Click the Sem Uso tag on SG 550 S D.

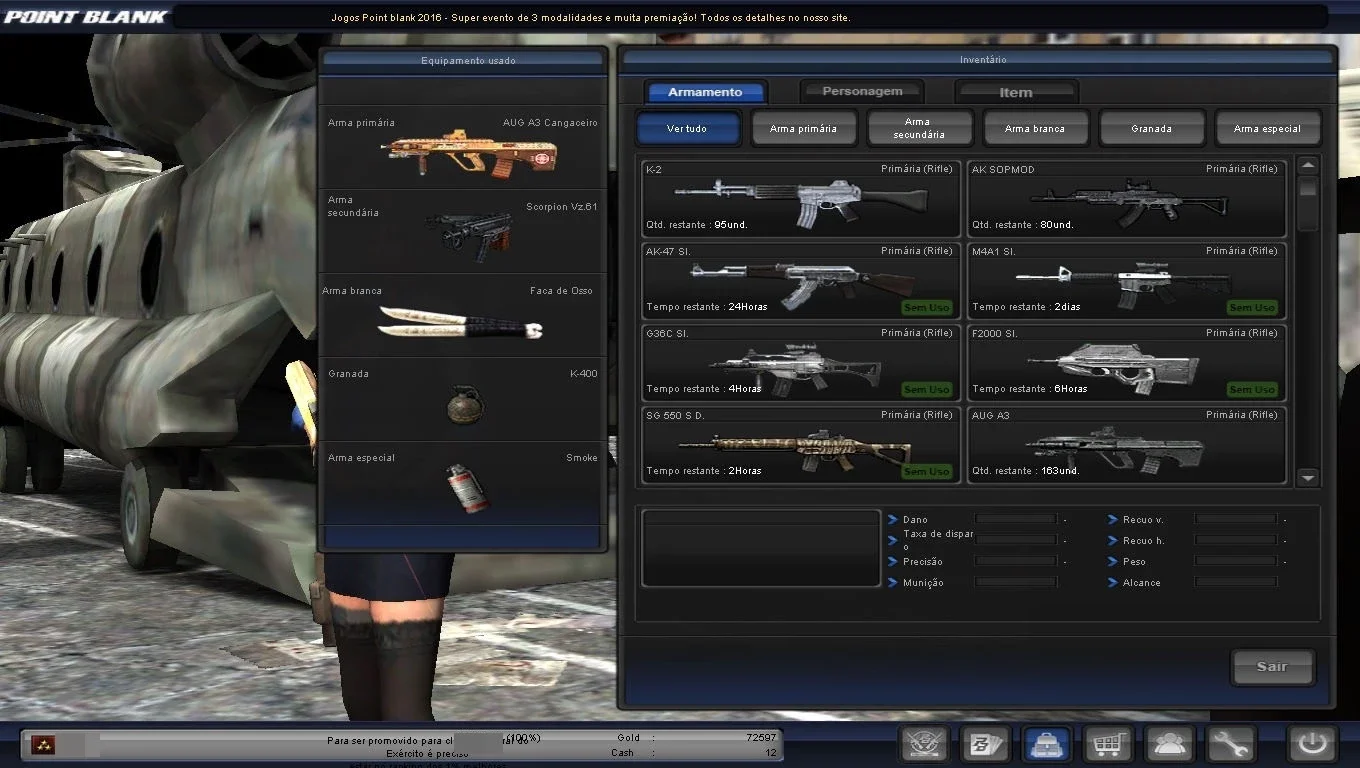(927, 471)
